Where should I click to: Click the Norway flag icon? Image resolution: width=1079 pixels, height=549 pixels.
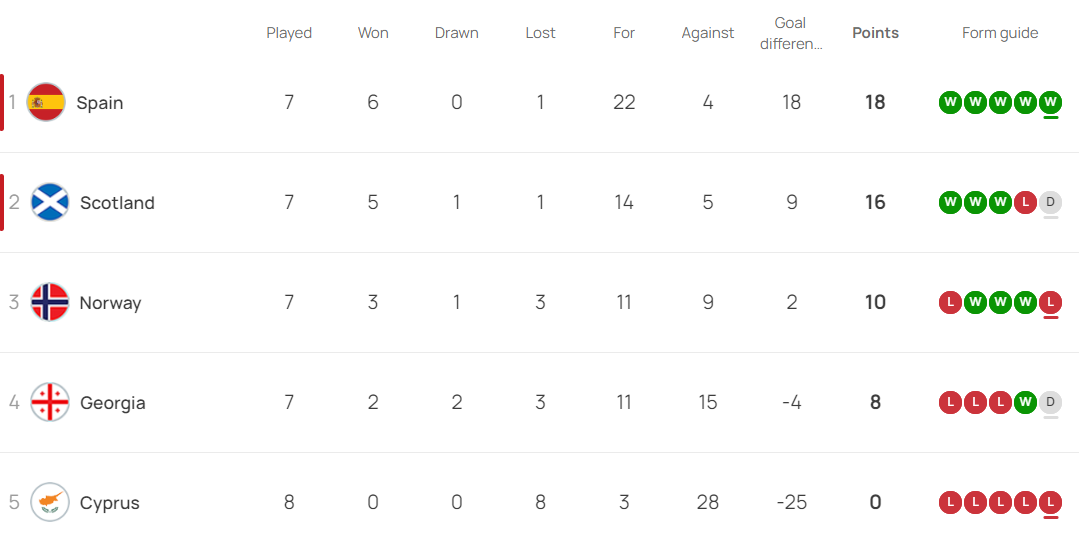click(50, 302)
